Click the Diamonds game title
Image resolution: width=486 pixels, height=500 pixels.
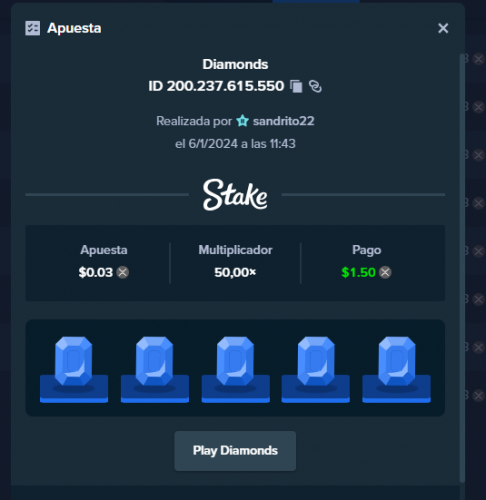(235, 64)
